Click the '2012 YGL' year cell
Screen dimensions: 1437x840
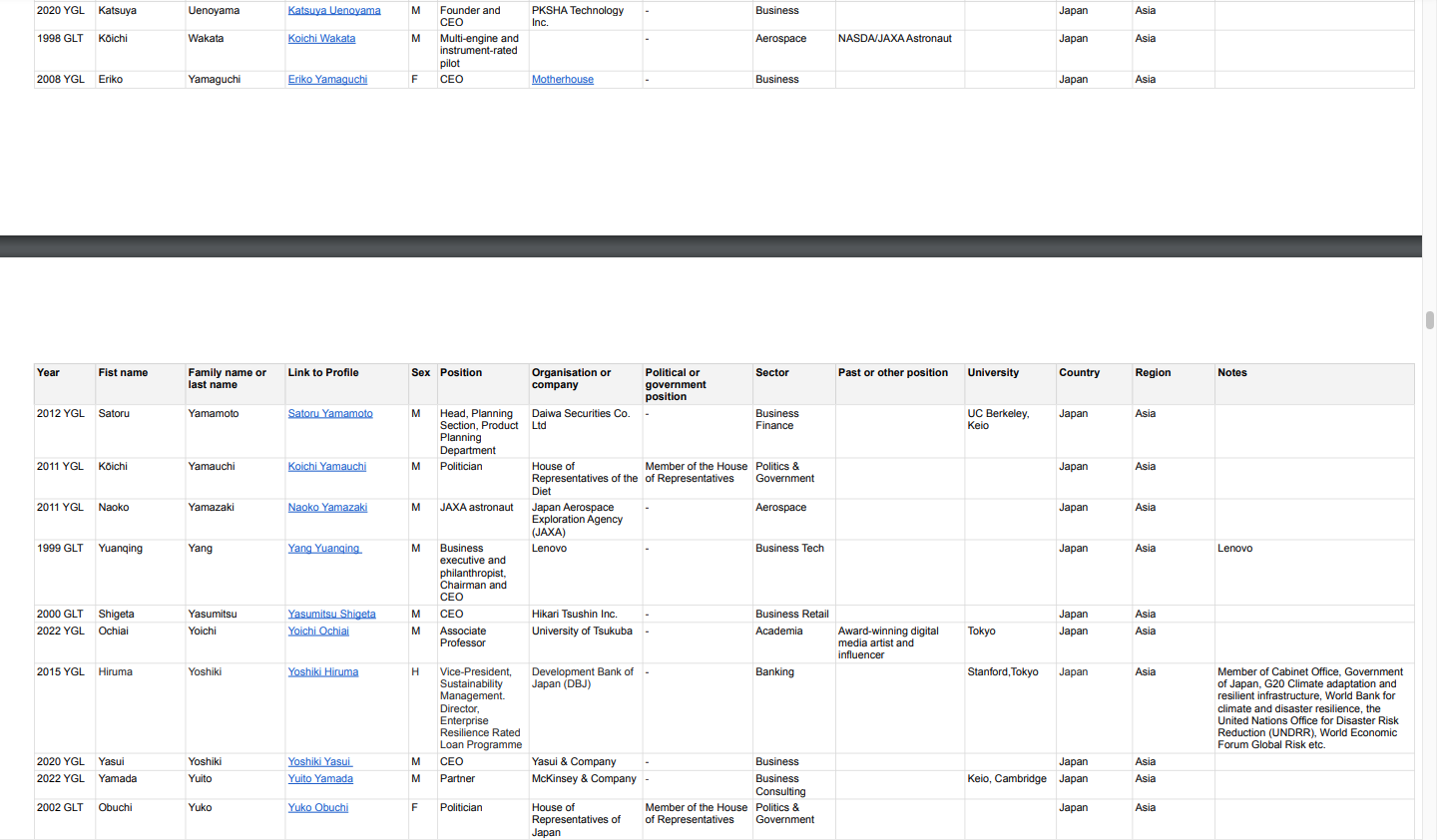click(65, 431)
